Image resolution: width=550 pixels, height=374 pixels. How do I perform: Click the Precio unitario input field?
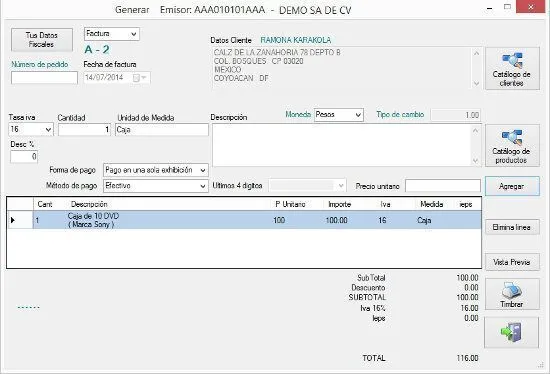click(443, 186)
